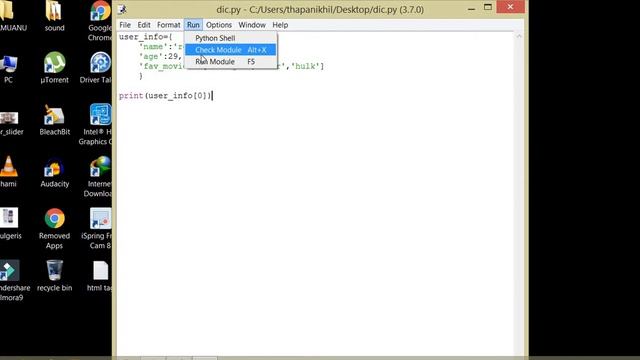Click the IDLE window title icon
The image size is (640, 360).
point(122,9)
